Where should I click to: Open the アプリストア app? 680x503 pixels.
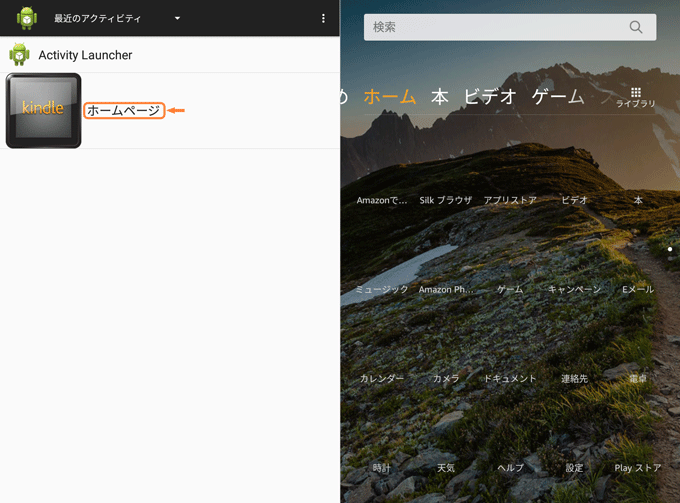click(x=510, y=200)
